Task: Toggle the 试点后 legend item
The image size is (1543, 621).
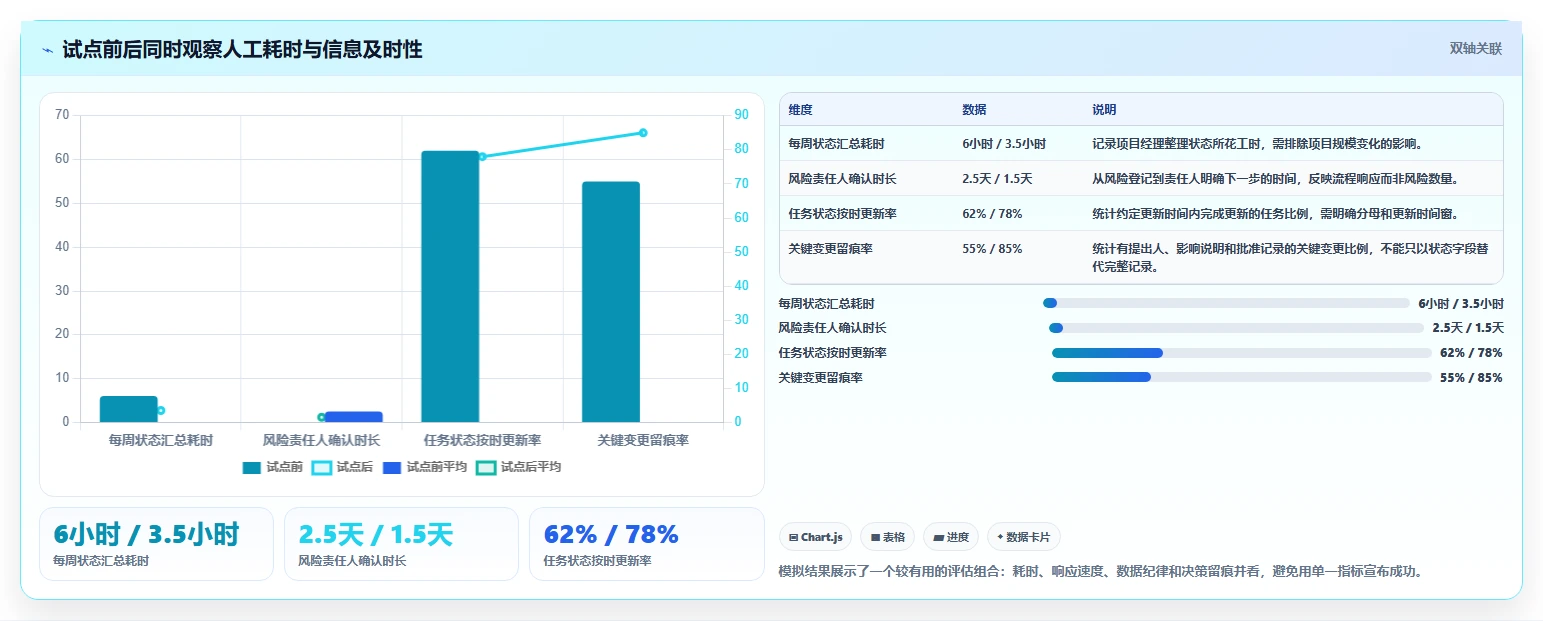Action: click(342, 467)
